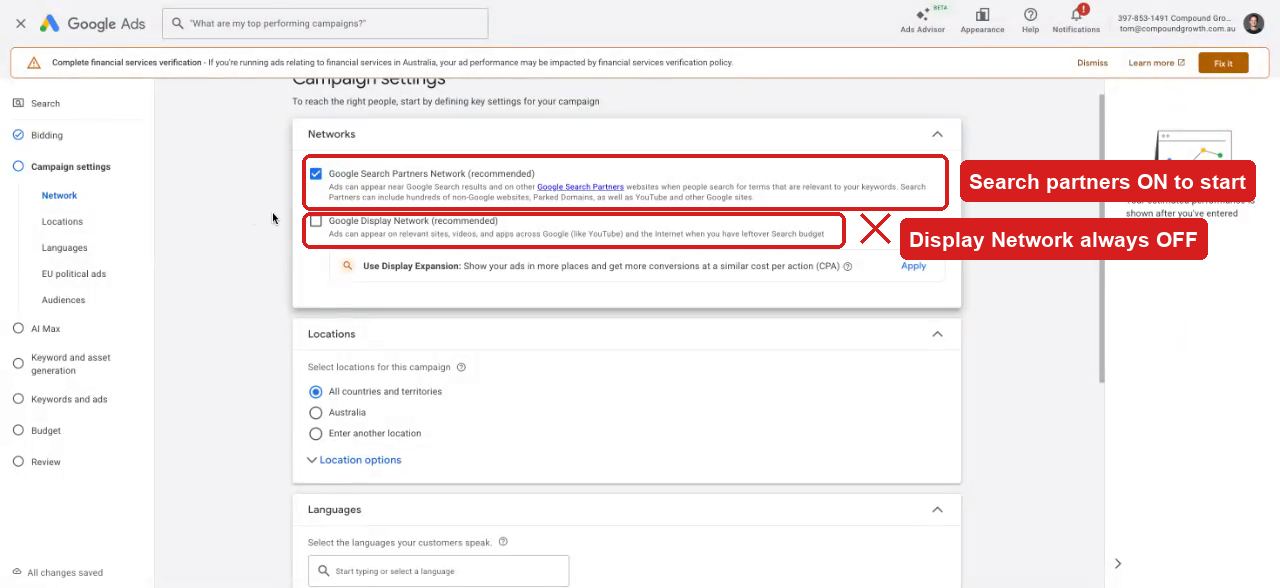Close the campaign editor with the X icon

tap(20, 23)
